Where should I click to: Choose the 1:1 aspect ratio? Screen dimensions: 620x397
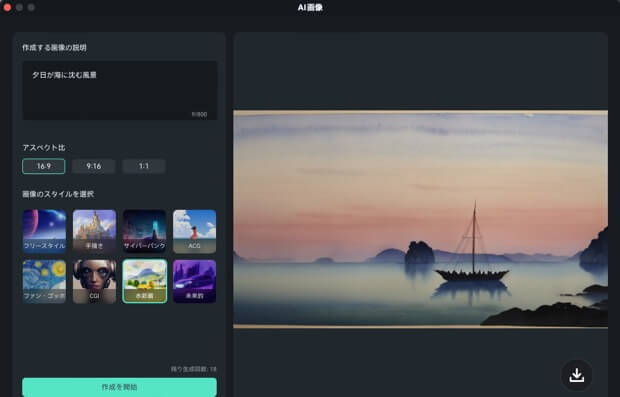(x=144, y=166)
